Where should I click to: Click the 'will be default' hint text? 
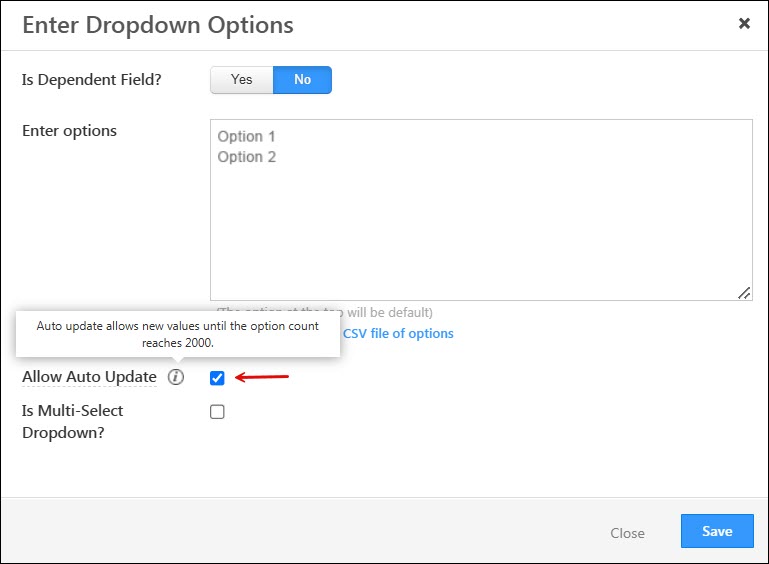click(x=390, y=312)
